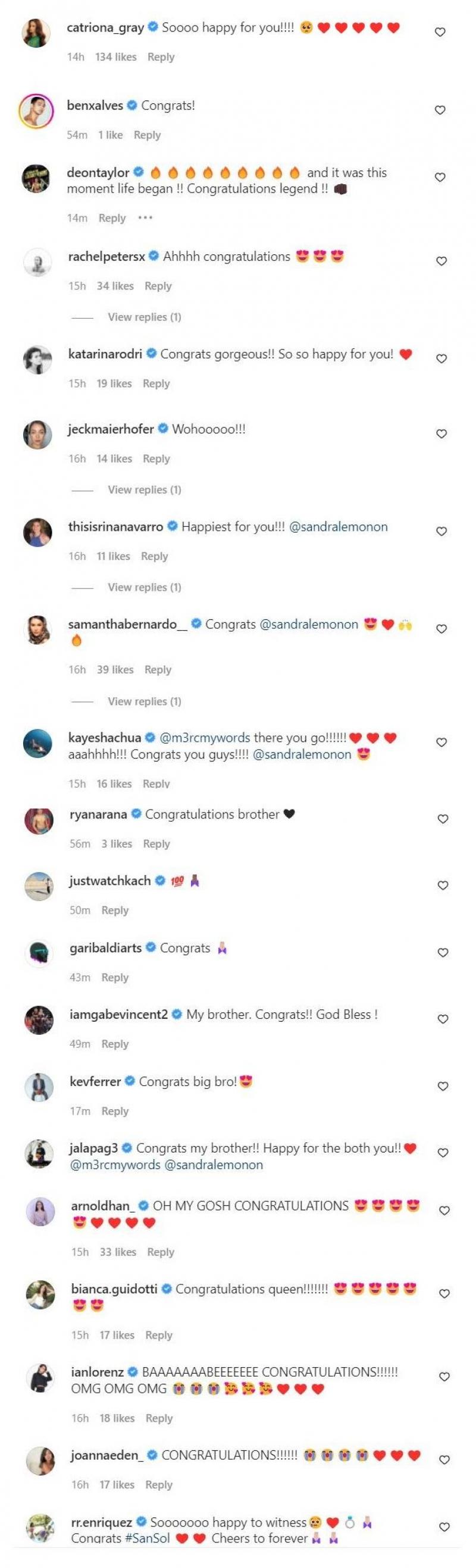Like benxalves' Congrats comment
Viewport: 476px width, 1568px height.
440,110
